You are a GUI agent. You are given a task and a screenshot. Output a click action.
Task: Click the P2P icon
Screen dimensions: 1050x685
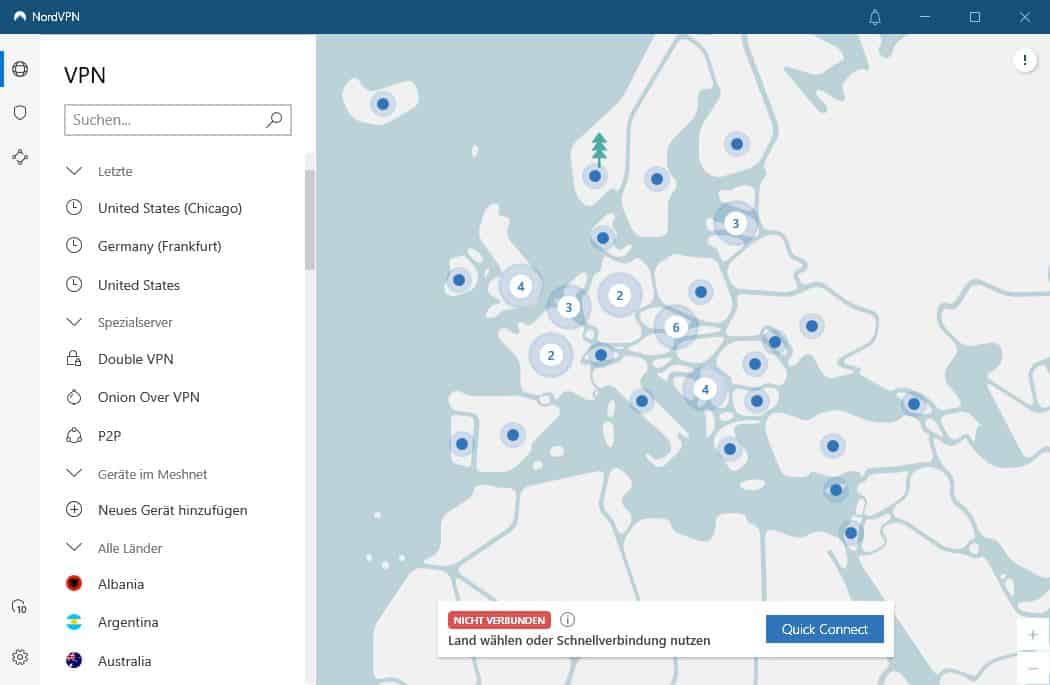(x=74, y=435)
